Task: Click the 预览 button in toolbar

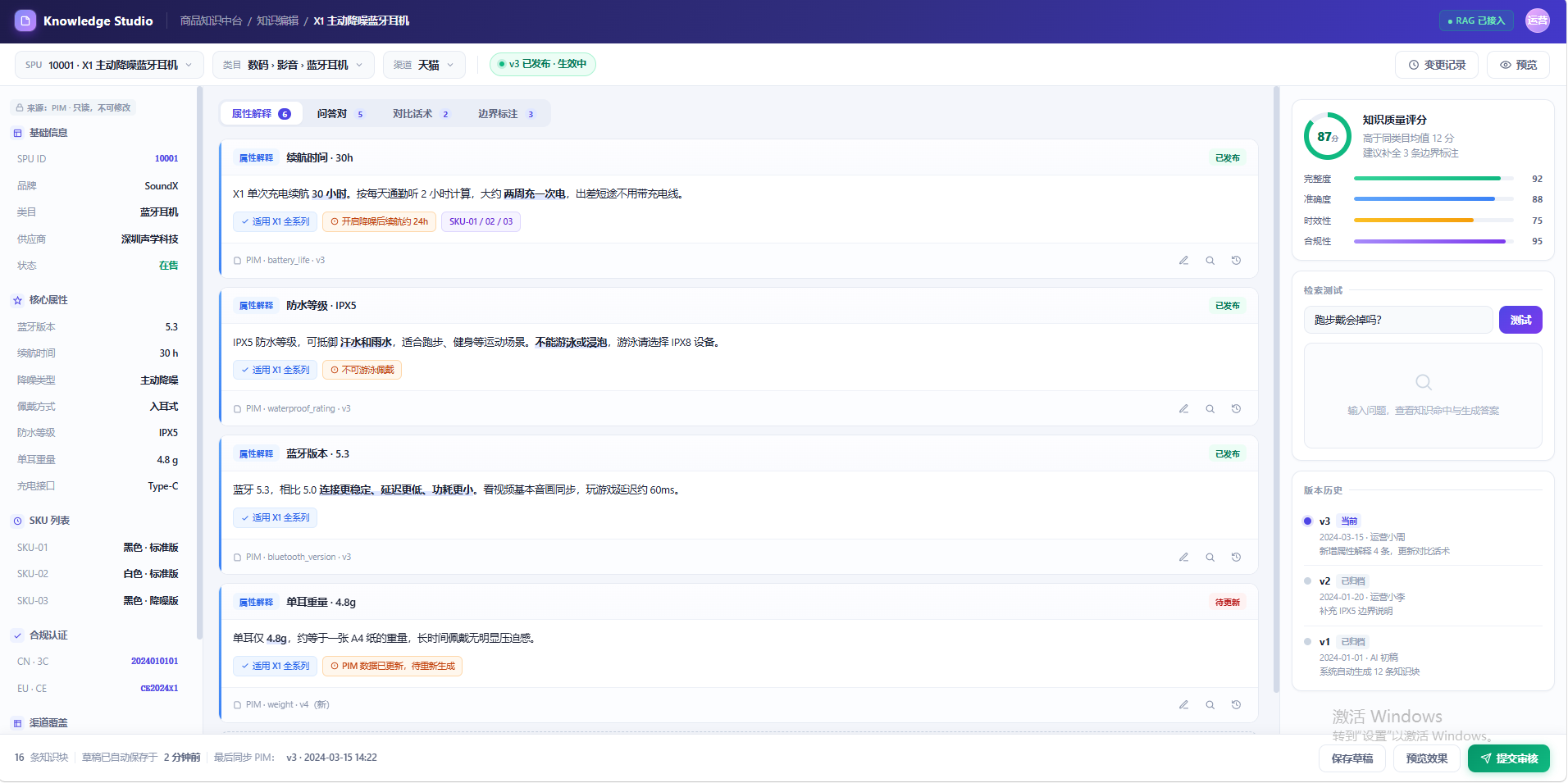Action: 1518,65
